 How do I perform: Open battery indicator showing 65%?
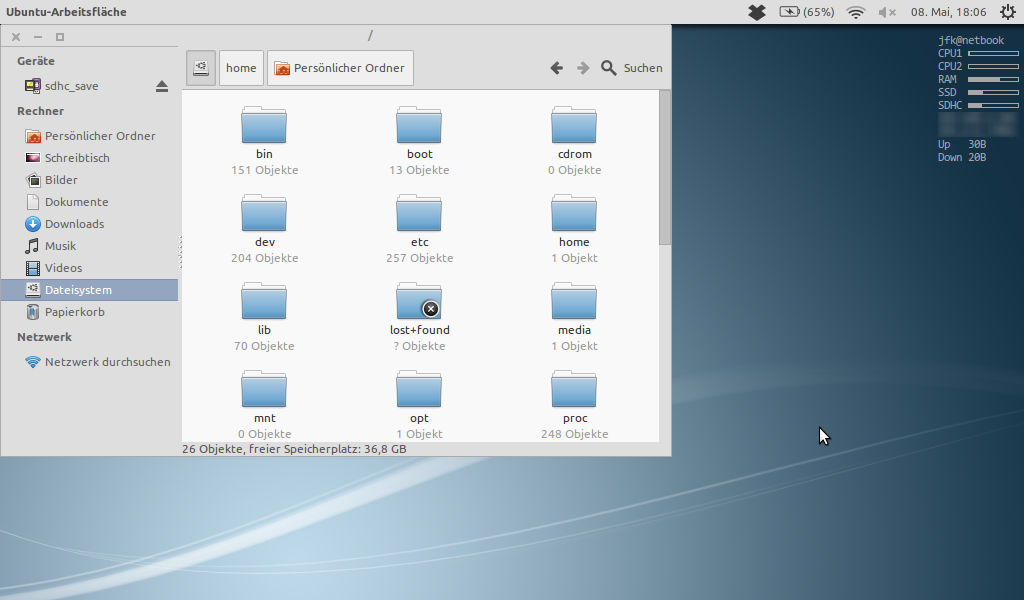pos(807,12)
